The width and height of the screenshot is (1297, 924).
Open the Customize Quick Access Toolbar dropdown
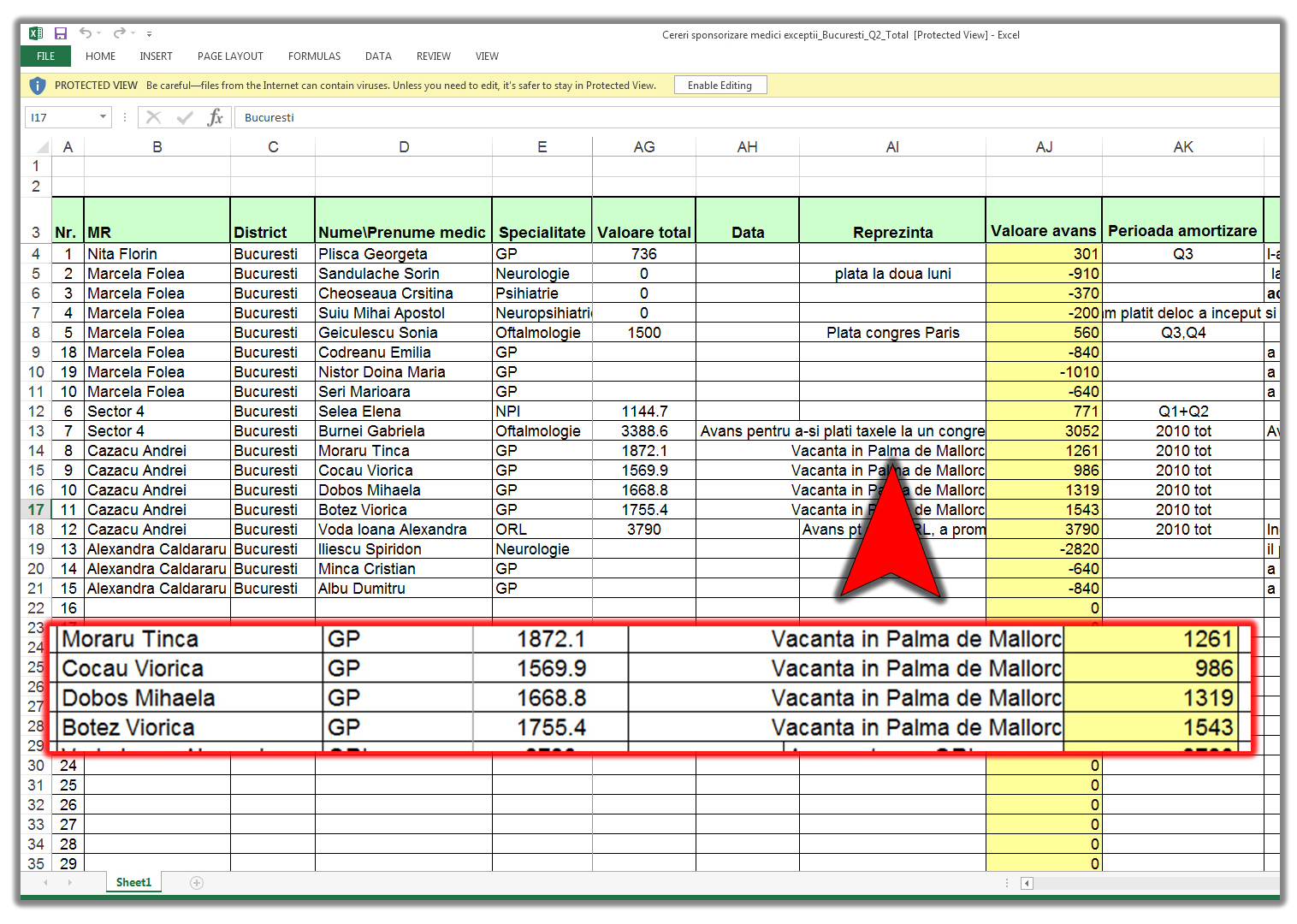149,34
